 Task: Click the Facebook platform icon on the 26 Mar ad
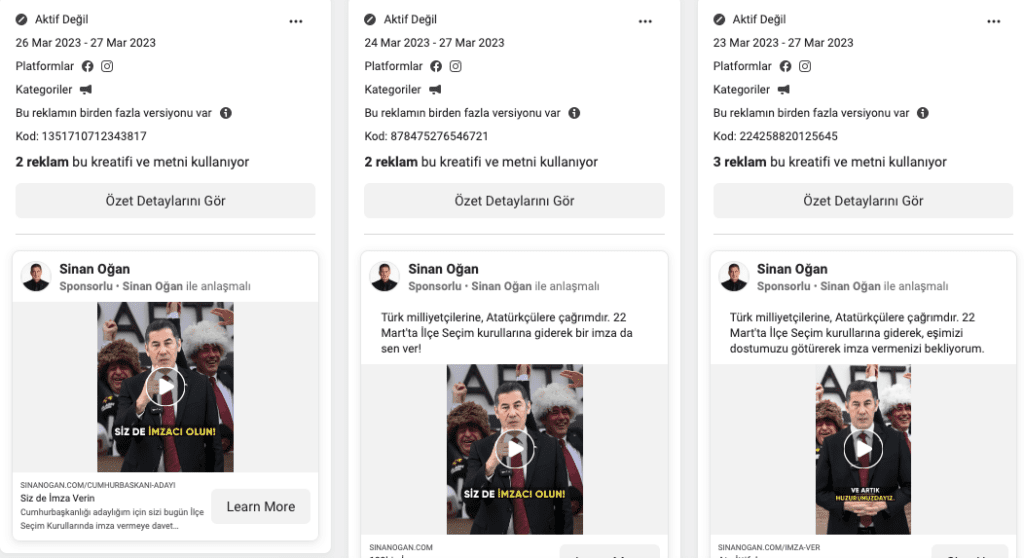[x=88, y=66]
